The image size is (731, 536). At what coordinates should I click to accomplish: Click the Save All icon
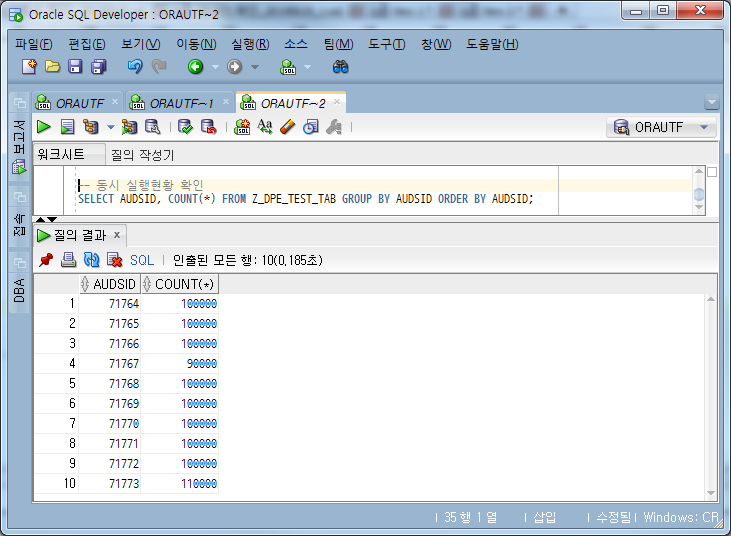tap(98, 67)
